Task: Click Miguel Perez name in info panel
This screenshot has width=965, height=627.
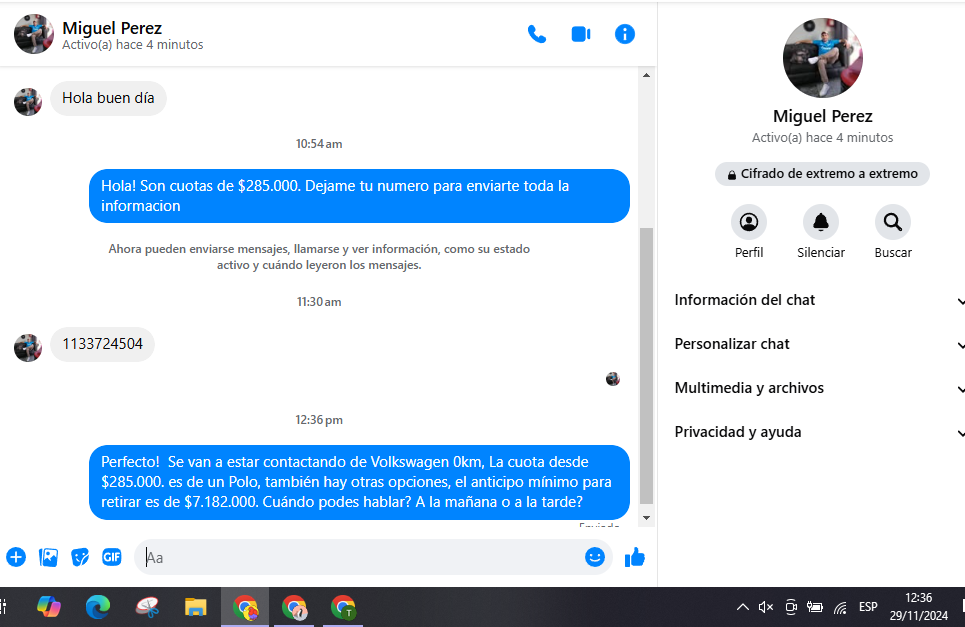Action: pos(823,116)
